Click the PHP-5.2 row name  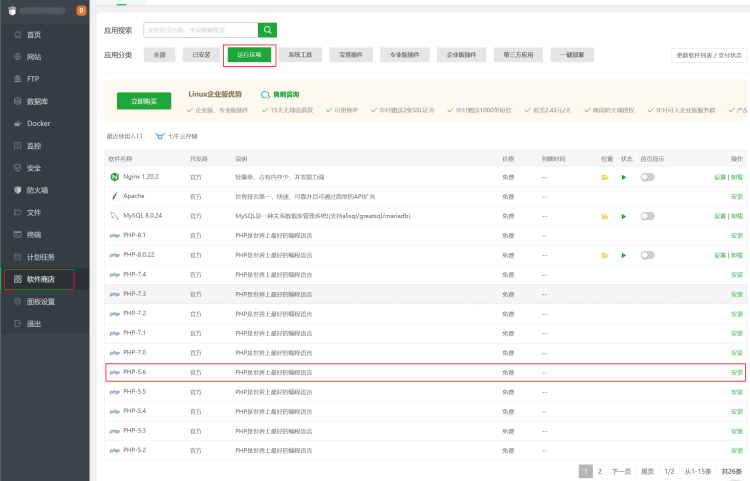point(134,450)
